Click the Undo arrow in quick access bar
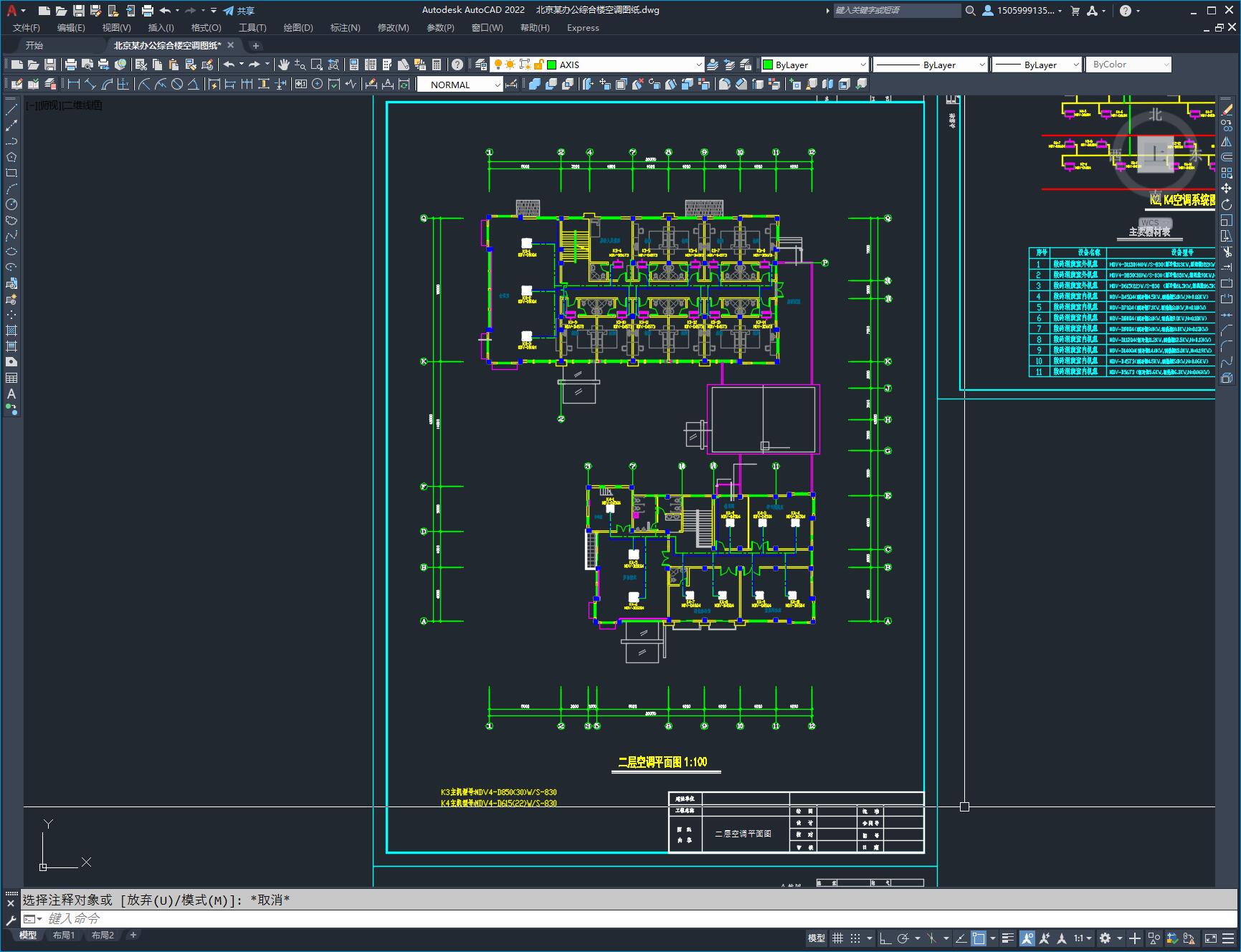1241x952 pixels. pyautogui.click(x=165, y=11)
